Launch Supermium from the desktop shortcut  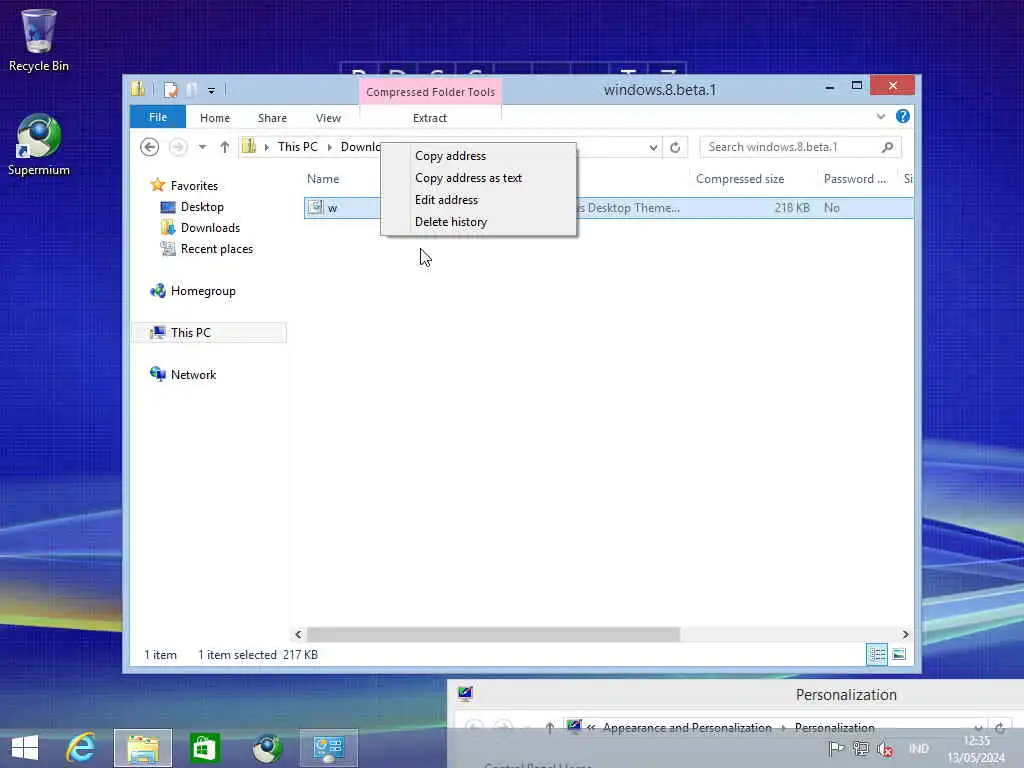[38, 144]
